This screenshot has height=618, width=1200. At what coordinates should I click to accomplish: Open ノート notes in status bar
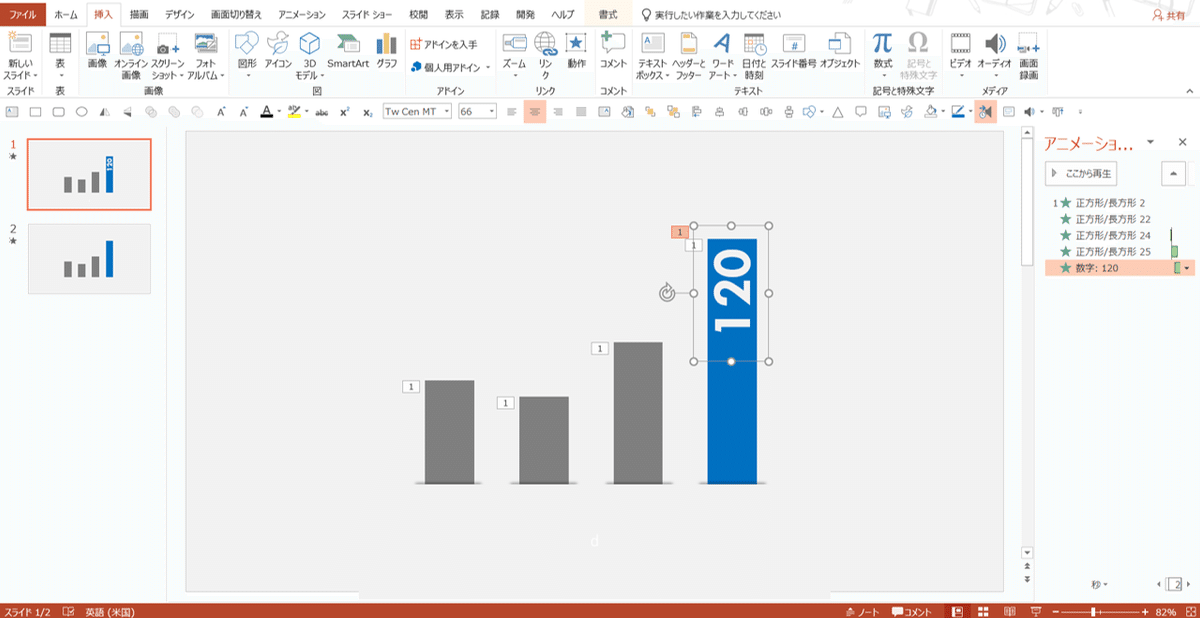coord(861,611)
